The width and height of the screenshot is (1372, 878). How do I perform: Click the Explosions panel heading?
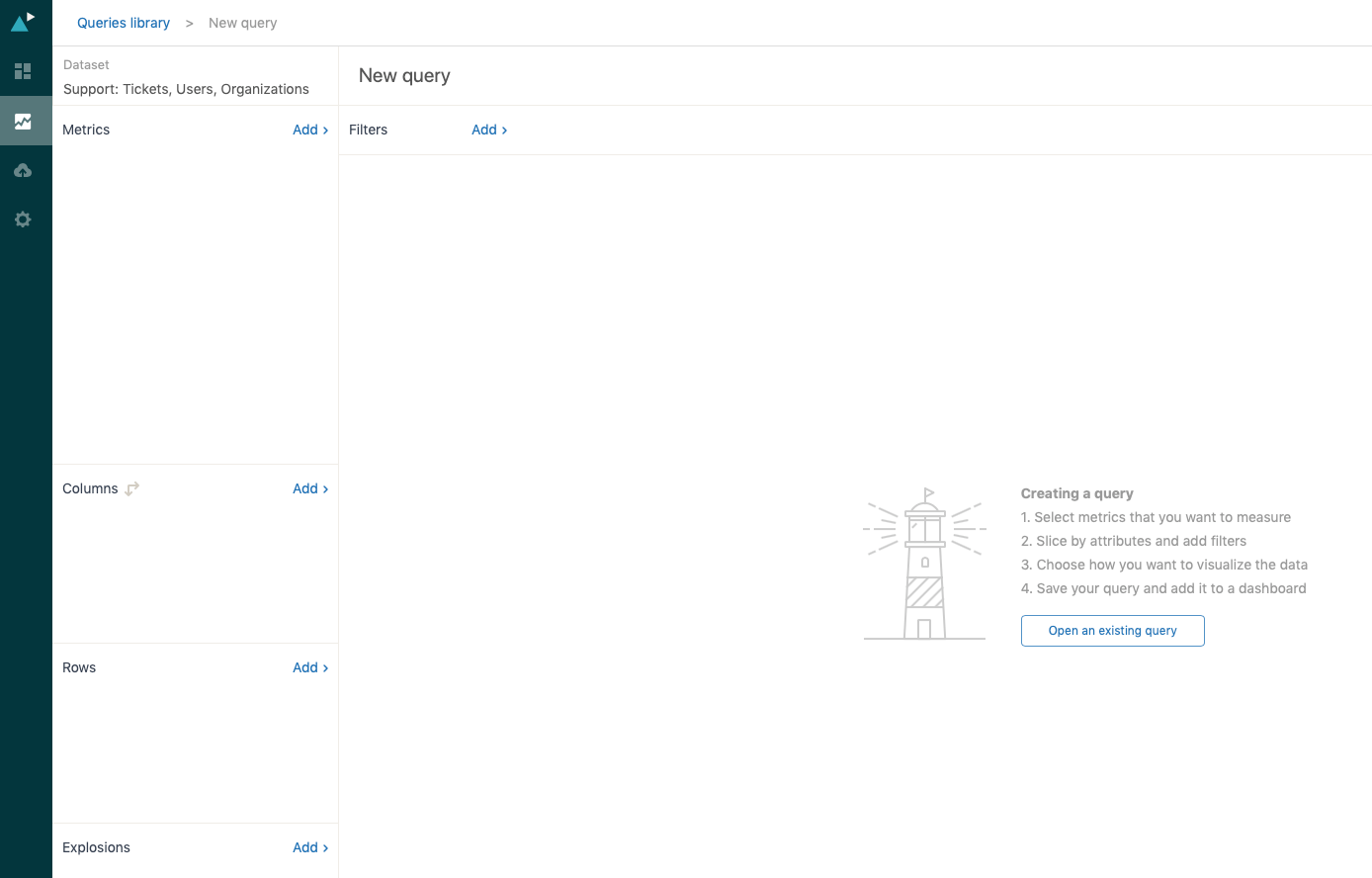tap(96, 847)
